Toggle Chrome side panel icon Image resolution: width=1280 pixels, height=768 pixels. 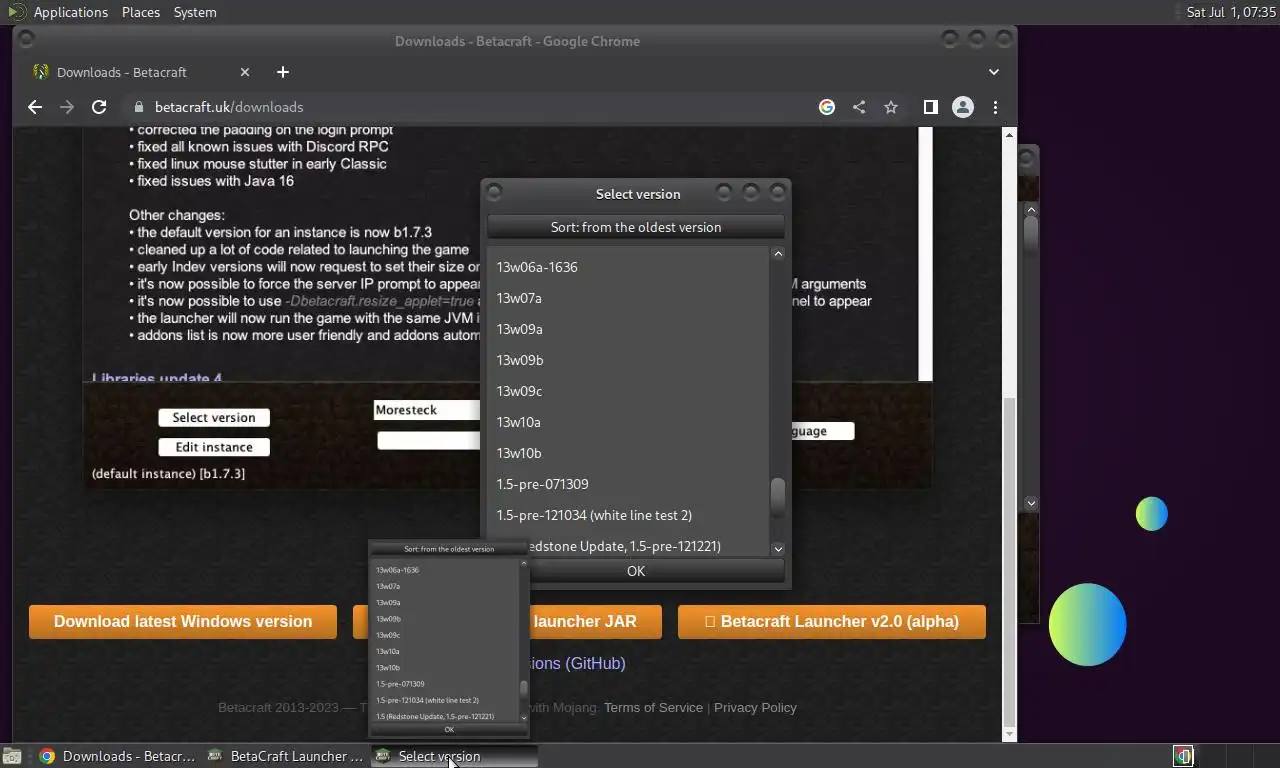931,107
